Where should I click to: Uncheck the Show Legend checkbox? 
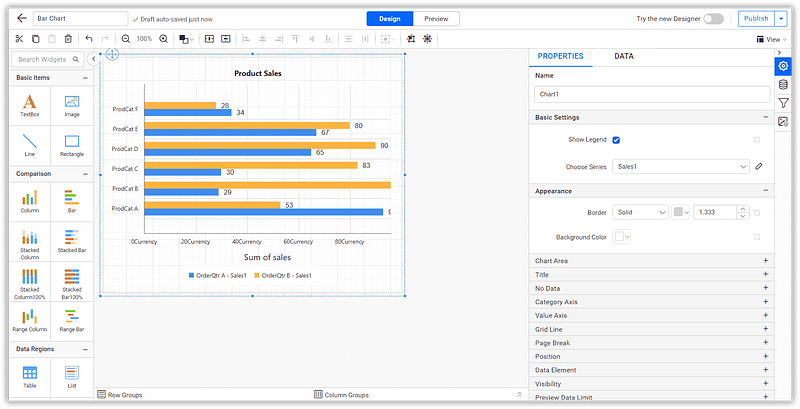[616, 140]
